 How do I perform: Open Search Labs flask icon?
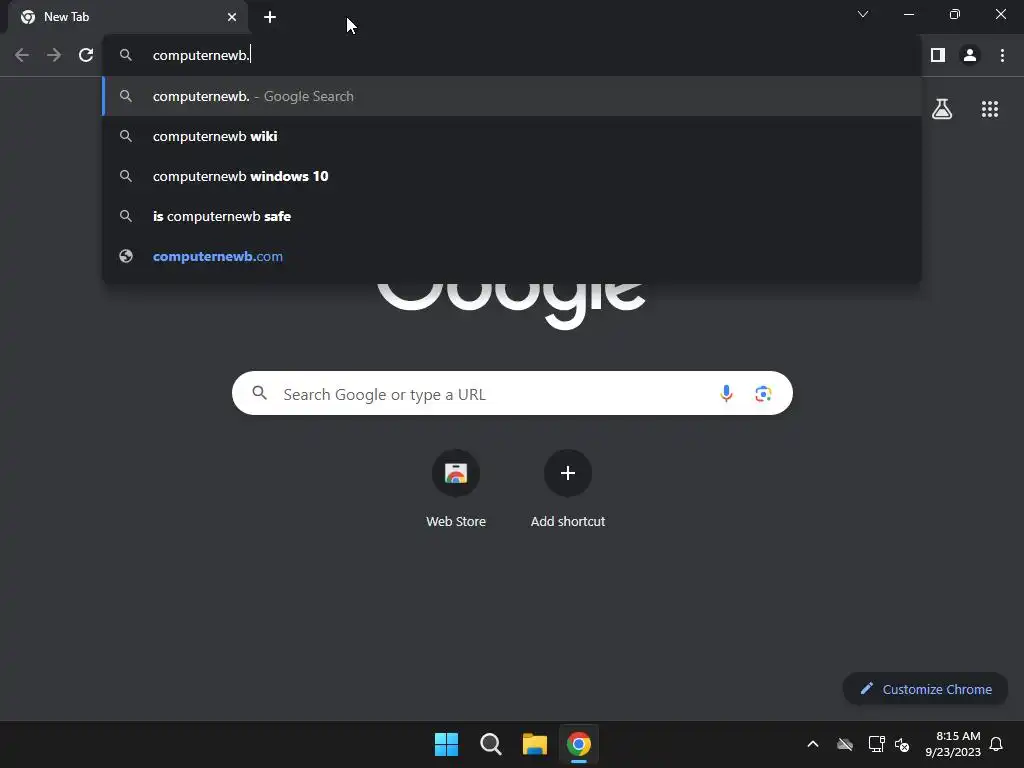pyautogui.click(x=942, y=109)
